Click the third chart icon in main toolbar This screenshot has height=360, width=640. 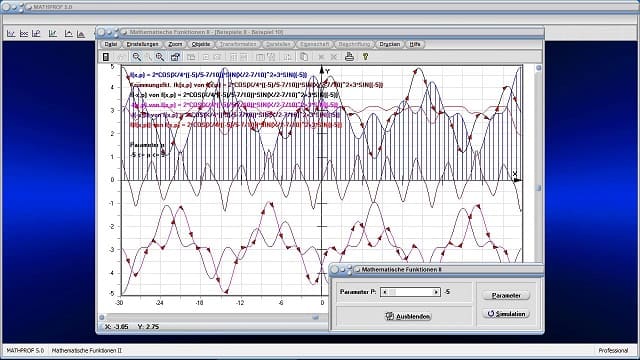coord(36,33)
